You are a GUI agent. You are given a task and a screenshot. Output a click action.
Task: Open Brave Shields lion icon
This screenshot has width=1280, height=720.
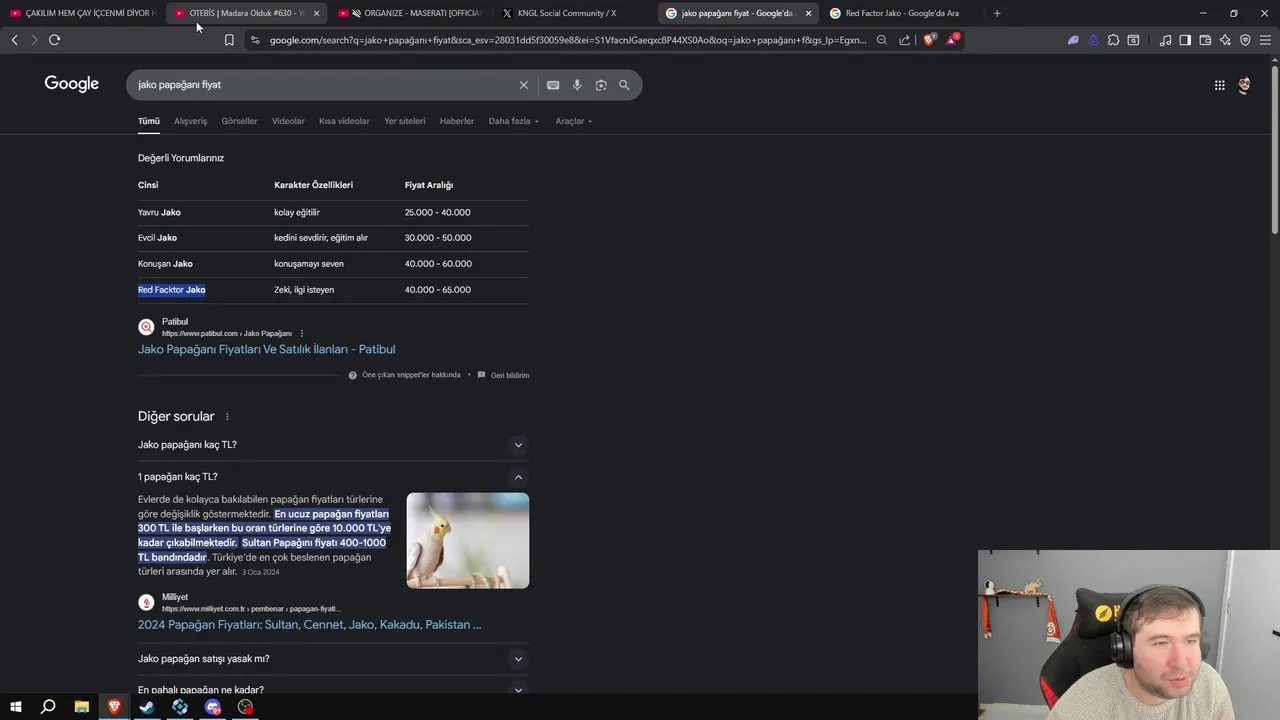coord(929,40)
